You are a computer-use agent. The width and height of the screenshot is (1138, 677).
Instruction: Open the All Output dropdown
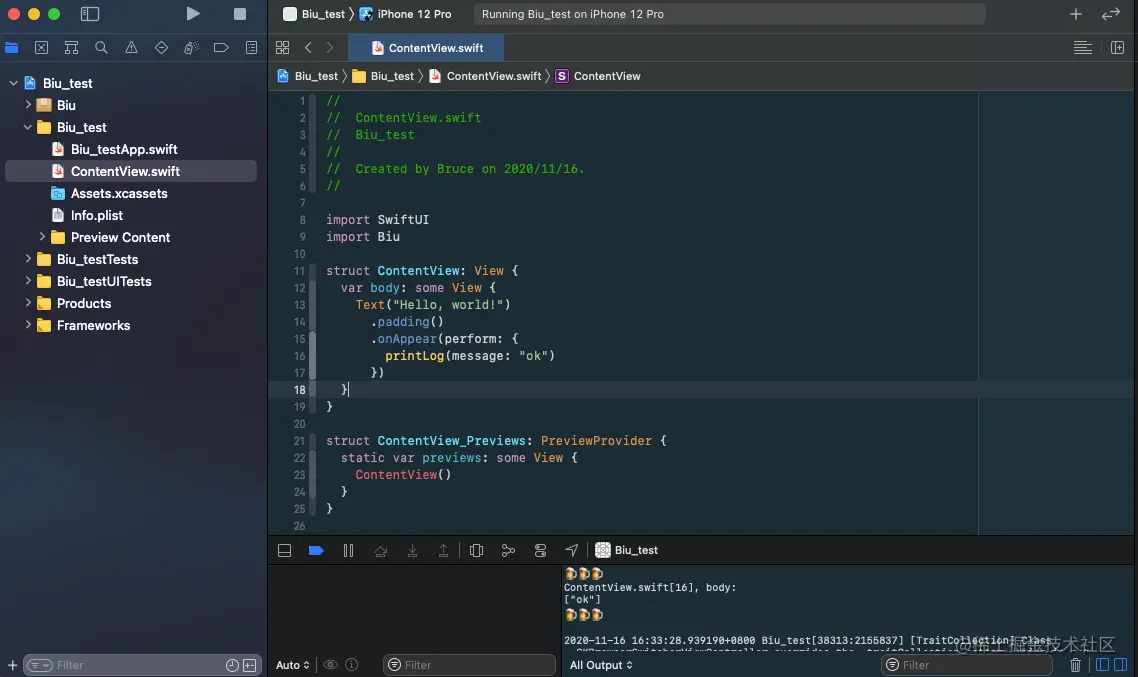click(601, 665)
